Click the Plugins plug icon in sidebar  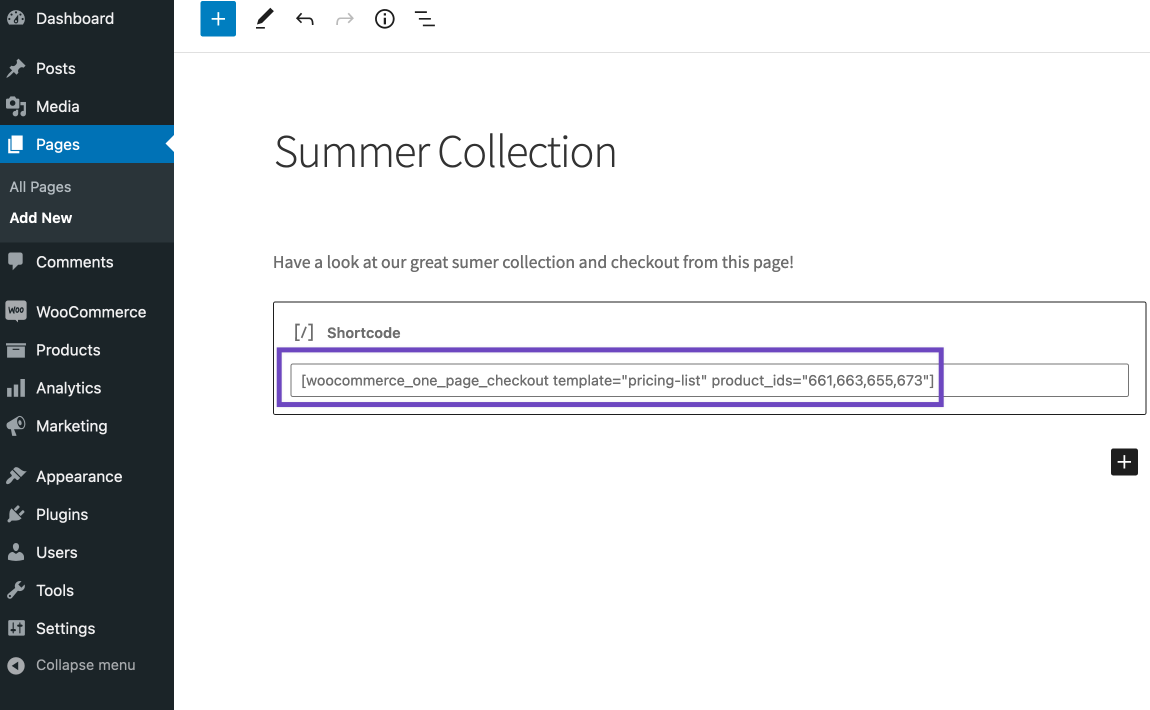click(x=16, y=514)
